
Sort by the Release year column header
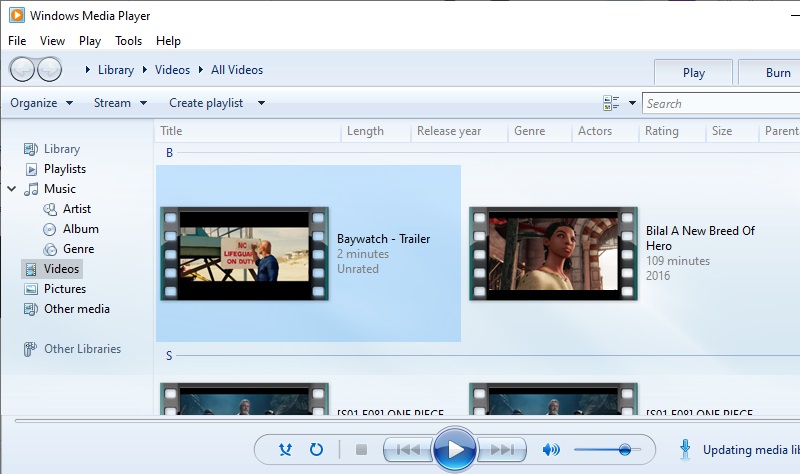459,131
